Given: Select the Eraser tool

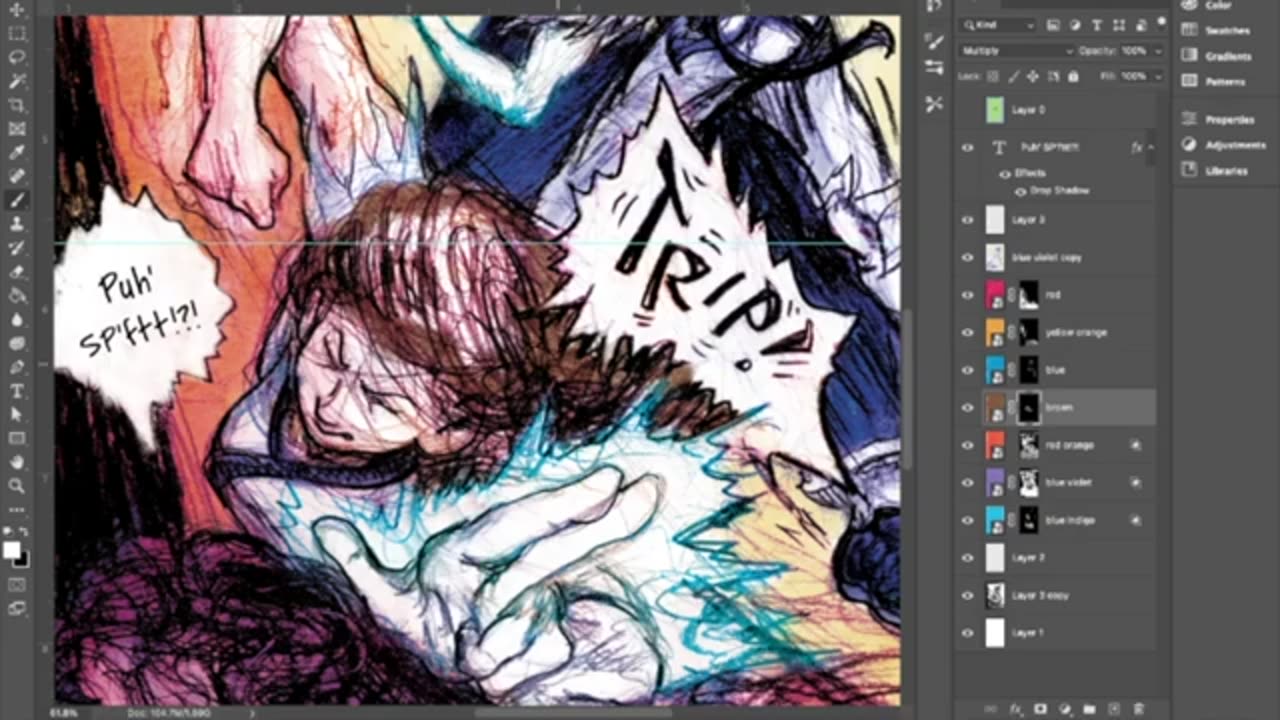Looking at the screenshot, I should coord(17,272).
